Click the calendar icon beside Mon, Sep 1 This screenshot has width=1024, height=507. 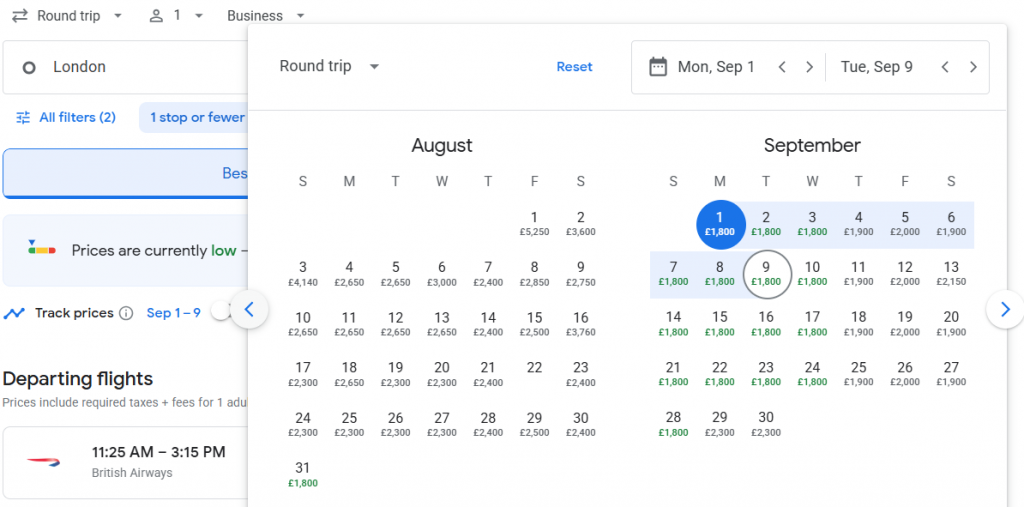(x=658, y=67)
